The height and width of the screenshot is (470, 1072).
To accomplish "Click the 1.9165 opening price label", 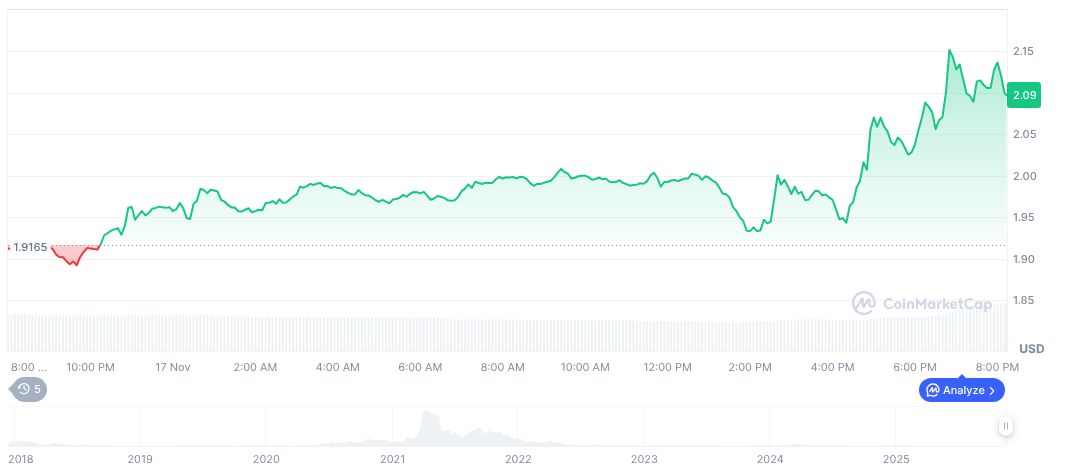I will pyautogui.click(x=32, y=246).
